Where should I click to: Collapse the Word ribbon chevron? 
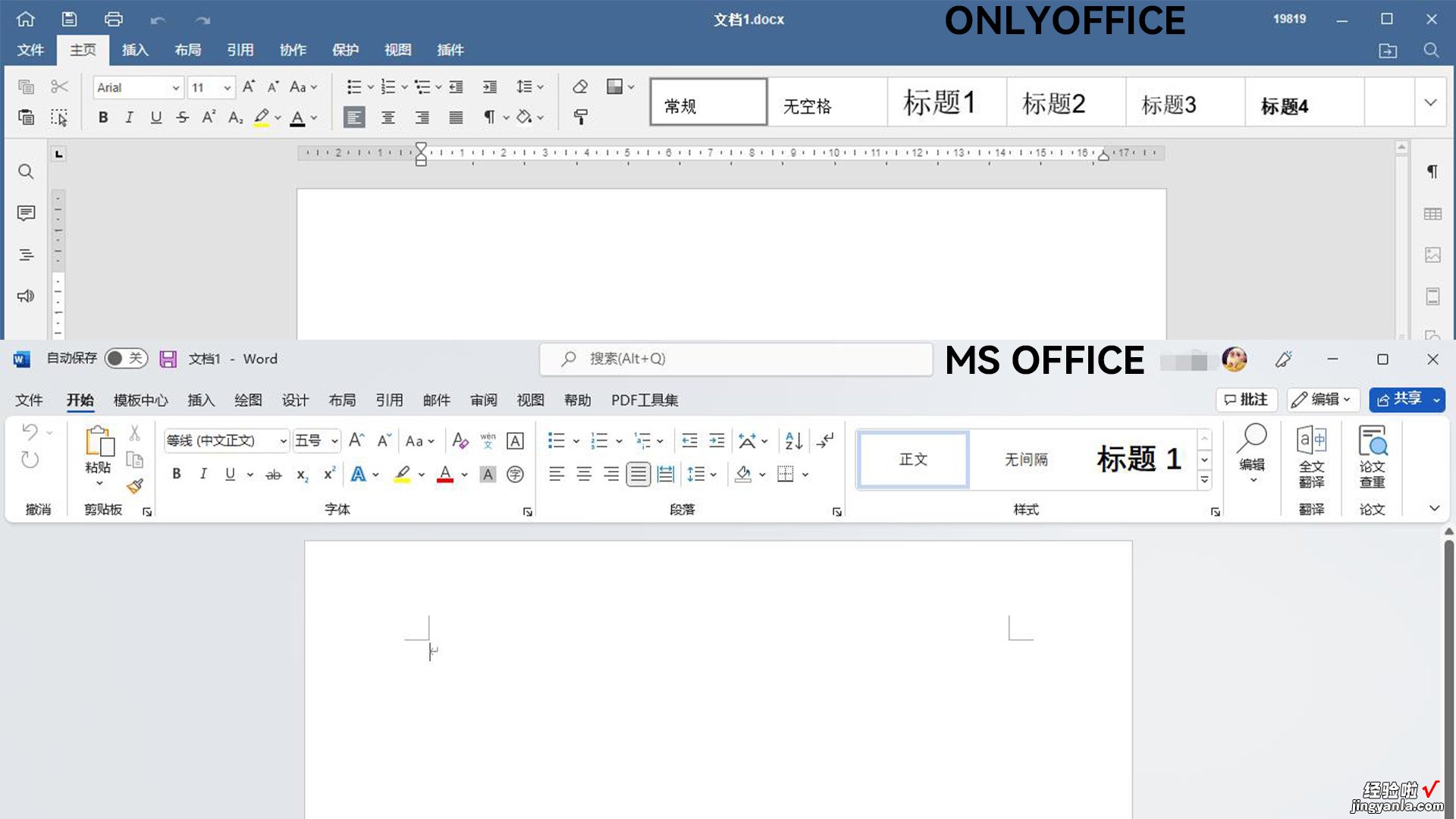click(x=1434, y=508)
